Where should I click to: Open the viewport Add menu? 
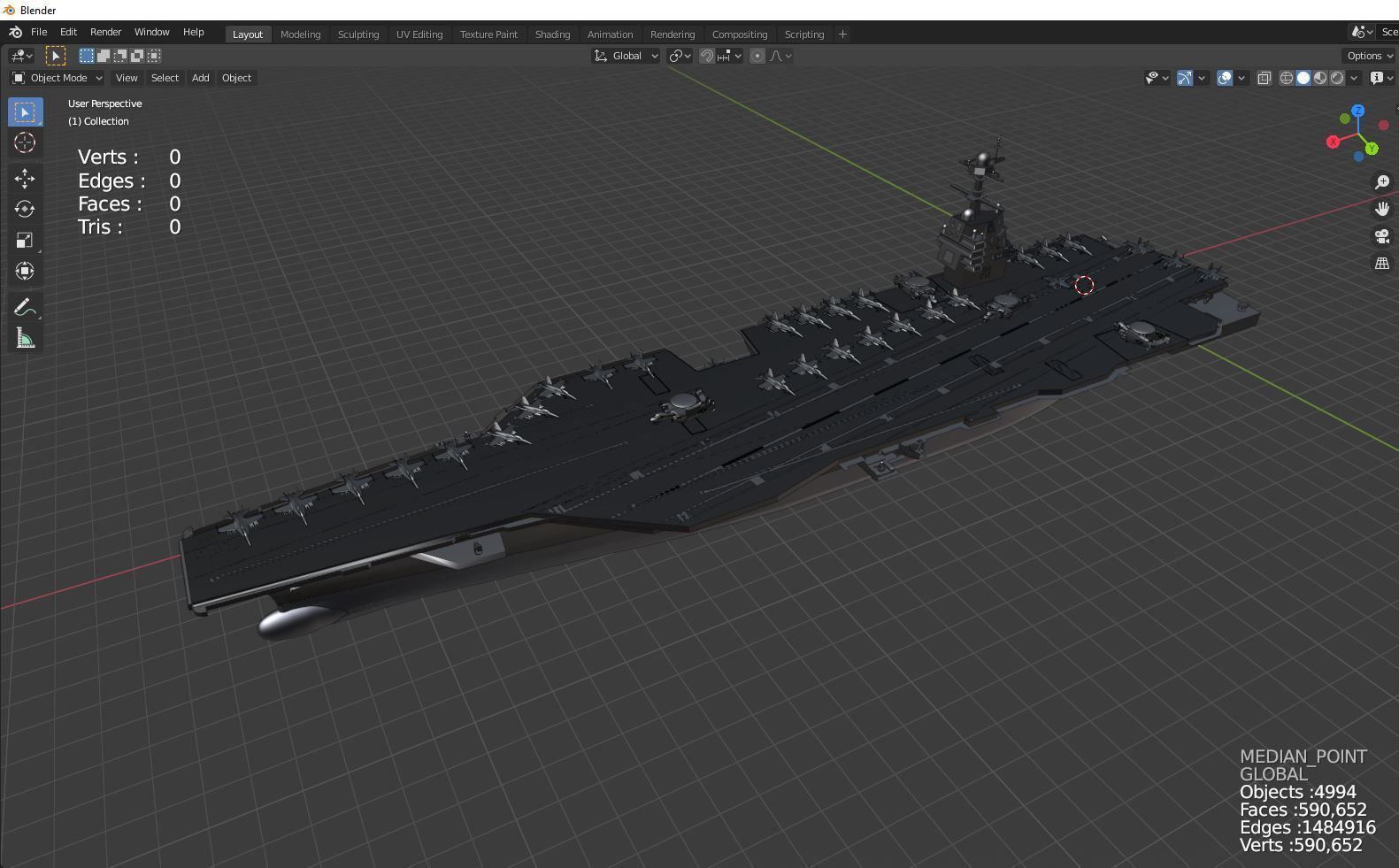[x=201, y=78]
